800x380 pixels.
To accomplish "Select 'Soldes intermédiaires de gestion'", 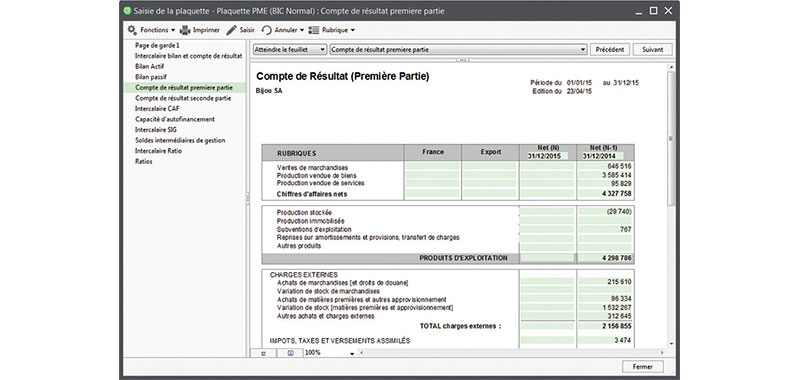I will (x=180, y=140).
